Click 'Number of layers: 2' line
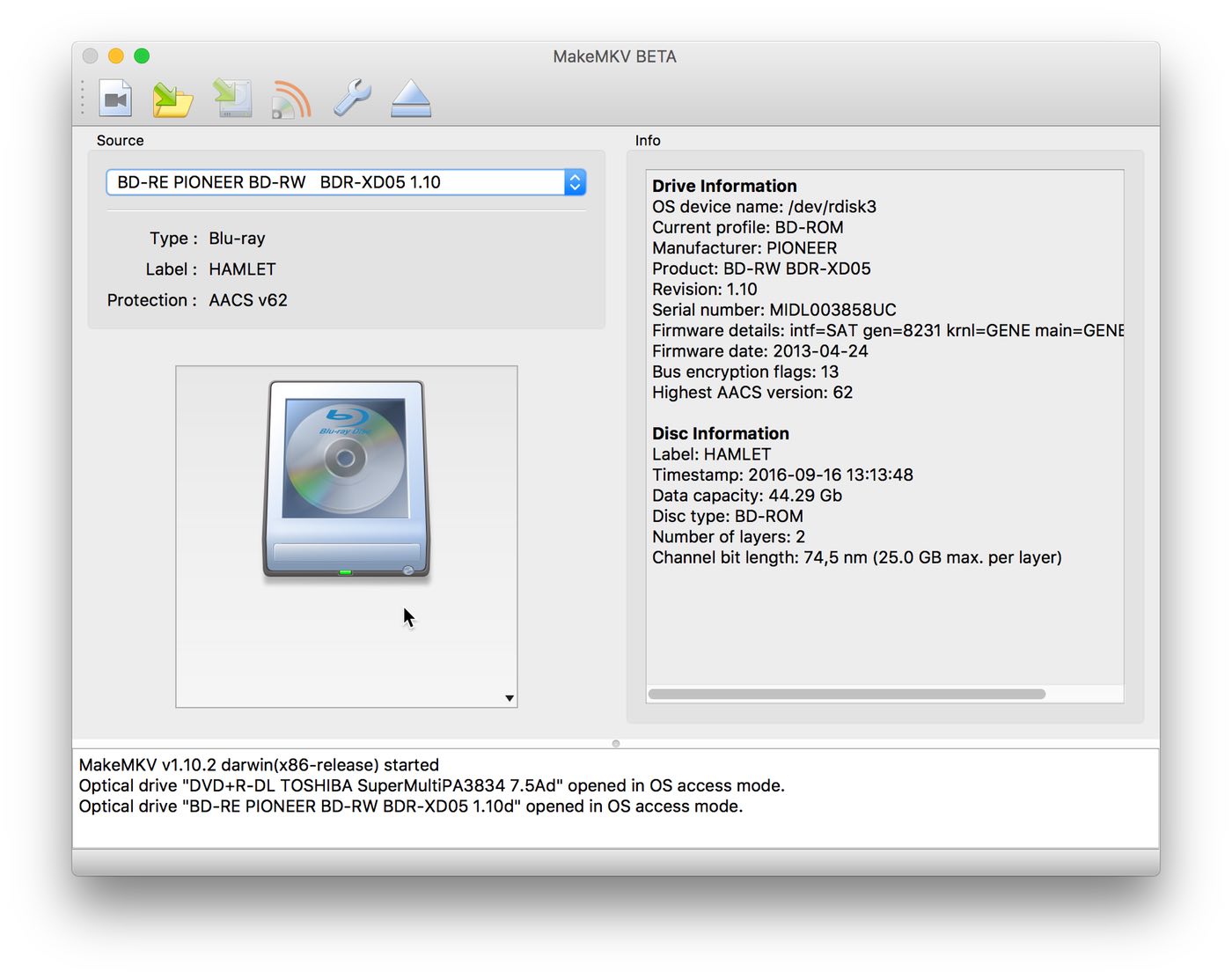The image size is (1232, 979). click(x=728, y=537)
